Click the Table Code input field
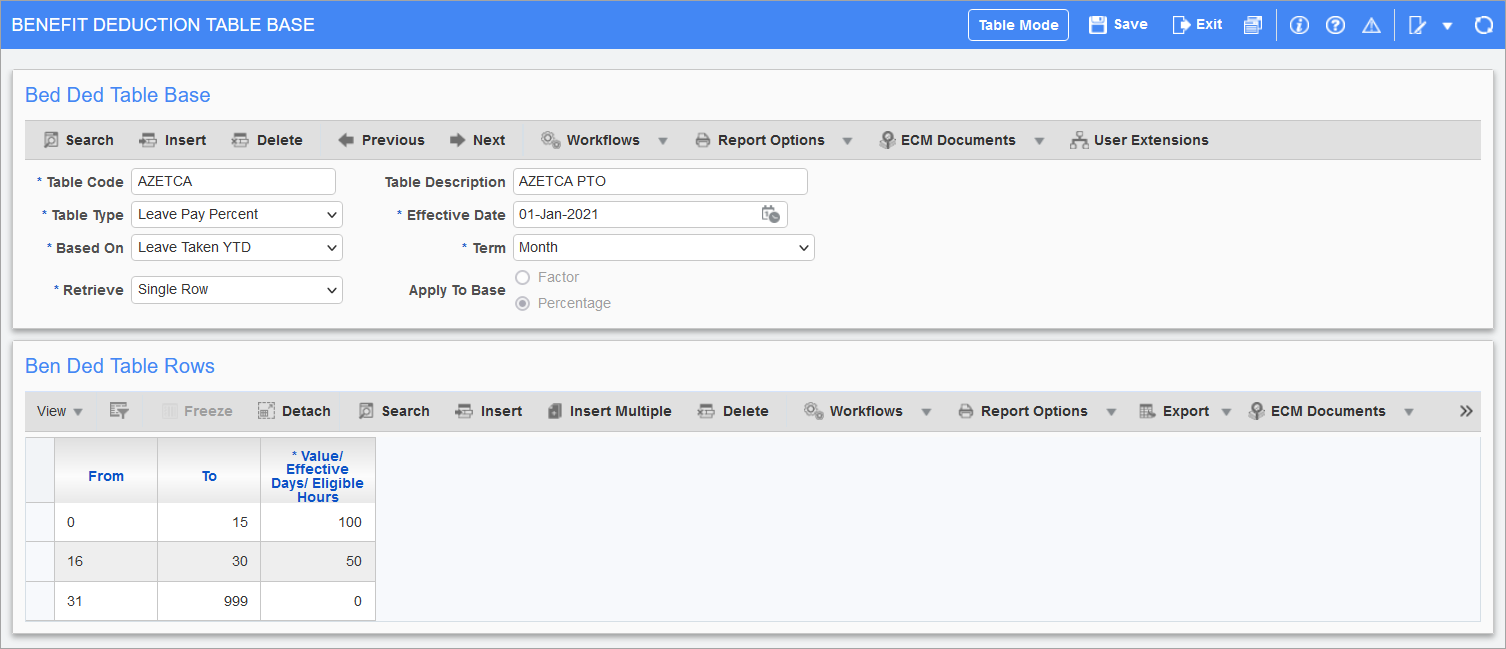The height and width of the screenshot is (649, 1506). (233, 182)
